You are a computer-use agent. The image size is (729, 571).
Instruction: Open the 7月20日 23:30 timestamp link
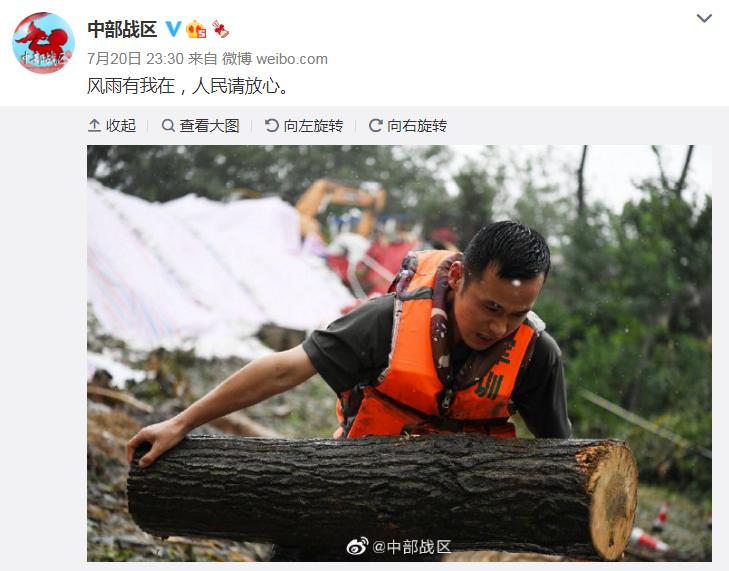click(135, 59)
